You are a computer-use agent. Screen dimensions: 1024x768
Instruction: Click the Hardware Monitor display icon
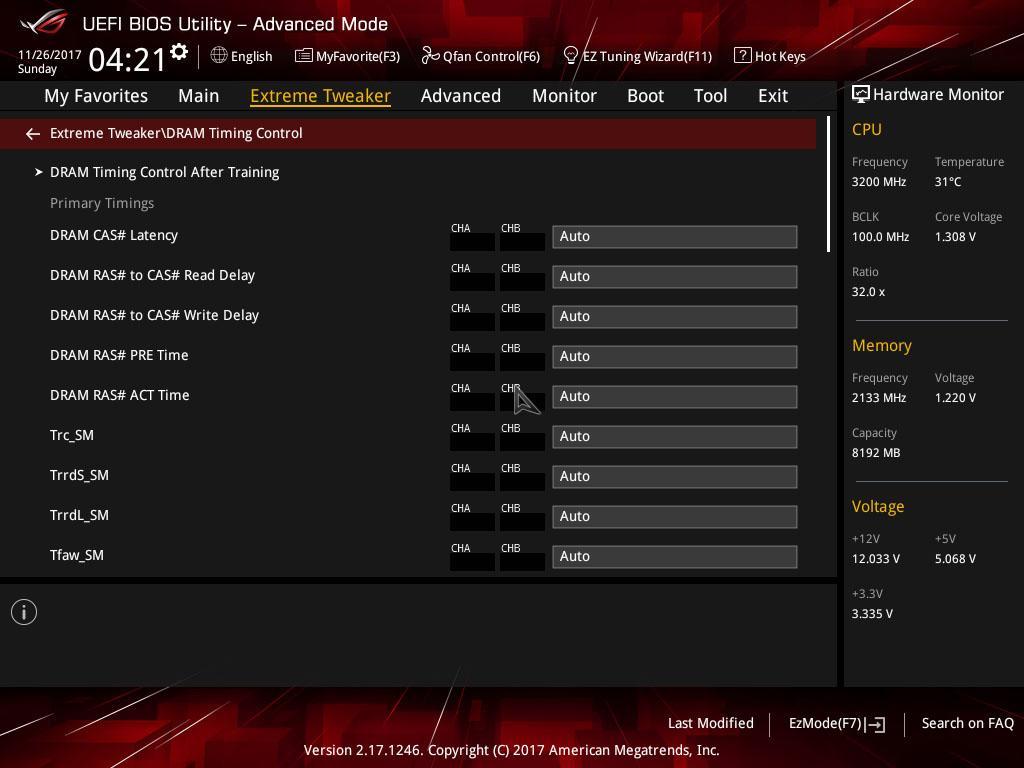click(861, 95)
